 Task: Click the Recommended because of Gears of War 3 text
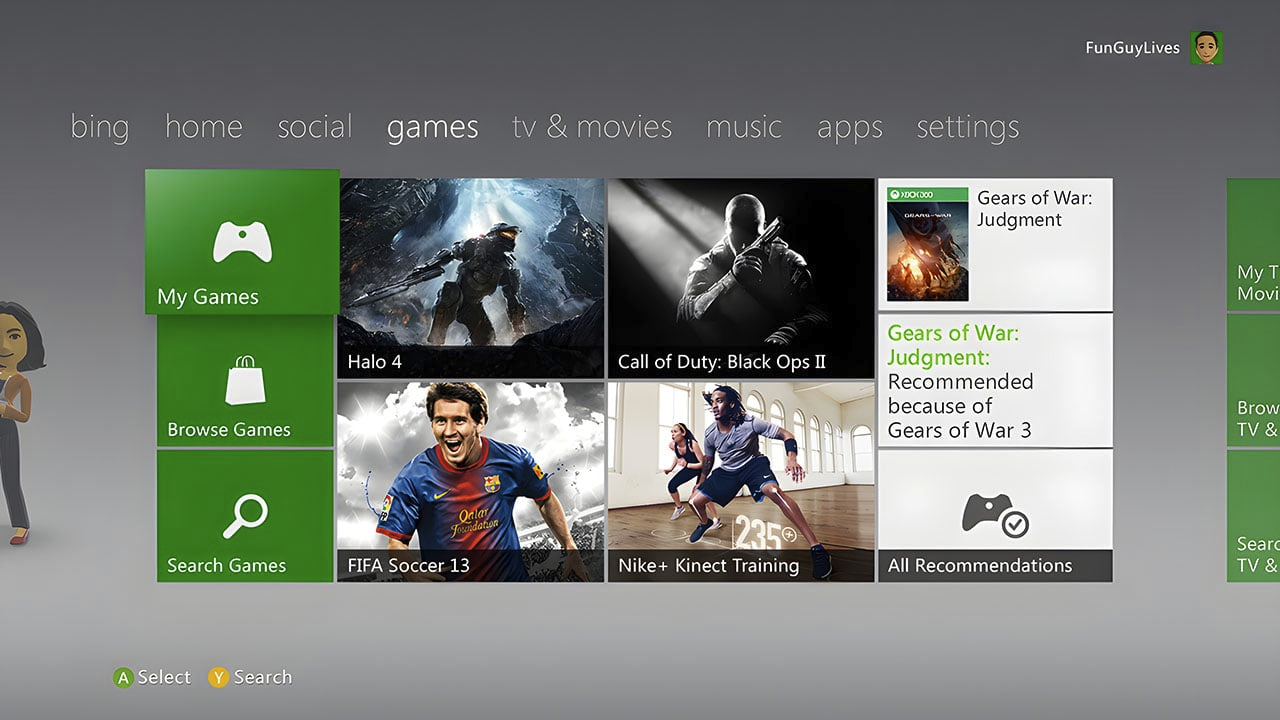click(x=960, y=406)
